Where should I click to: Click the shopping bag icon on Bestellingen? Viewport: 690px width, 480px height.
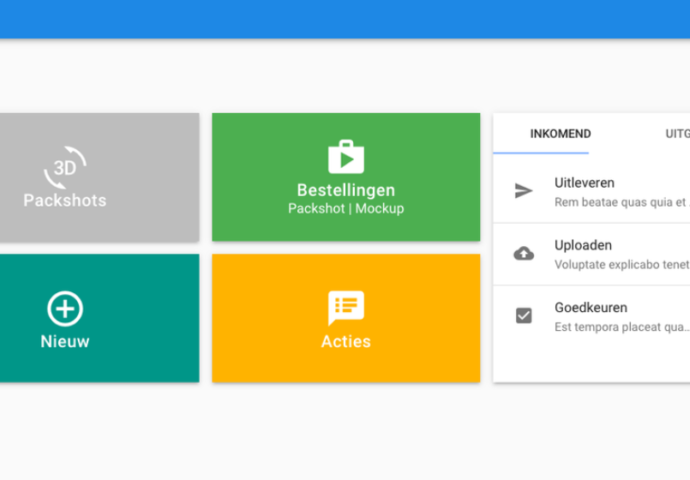point(346,157)
